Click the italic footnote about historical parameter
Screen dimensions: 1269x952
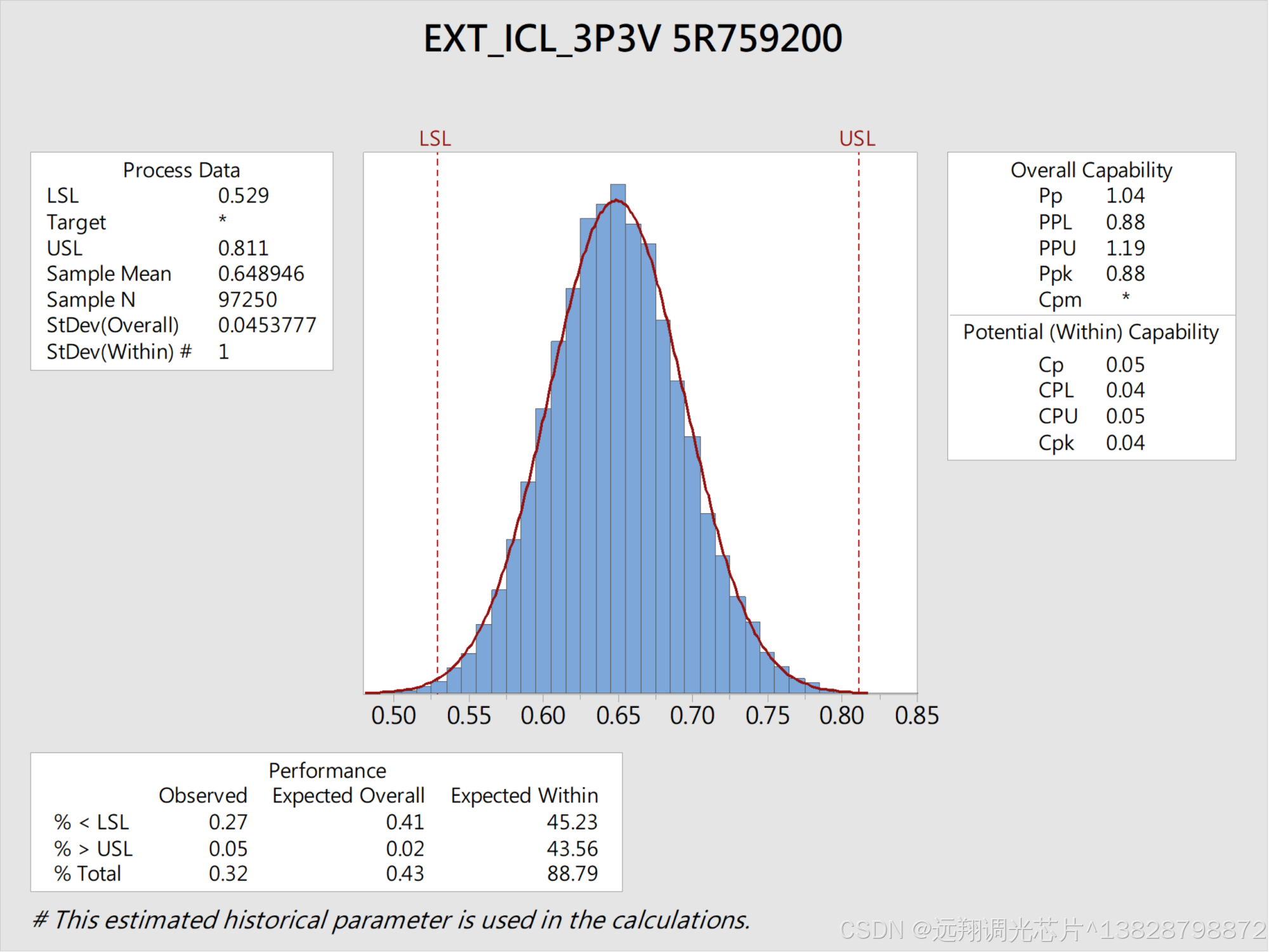click(391, 920)
